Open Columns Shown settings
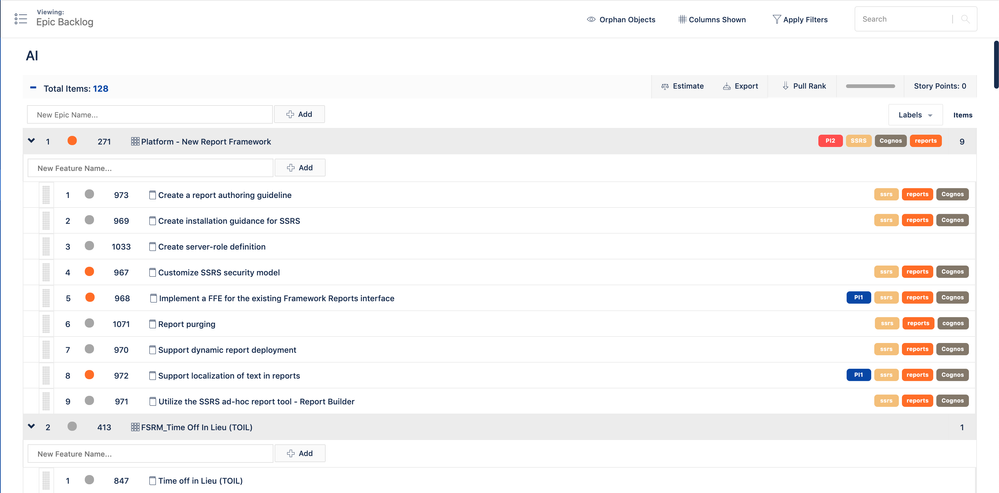This screenshot has height=493, width=999. (712, 20)
